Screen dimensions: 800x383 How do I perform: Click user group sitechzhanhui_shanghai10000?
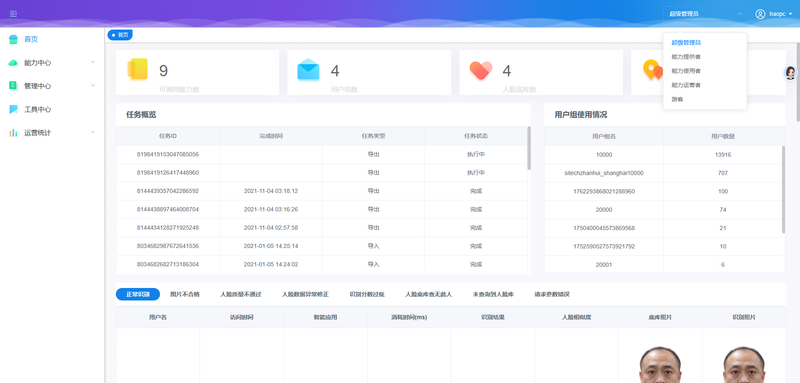604,173
